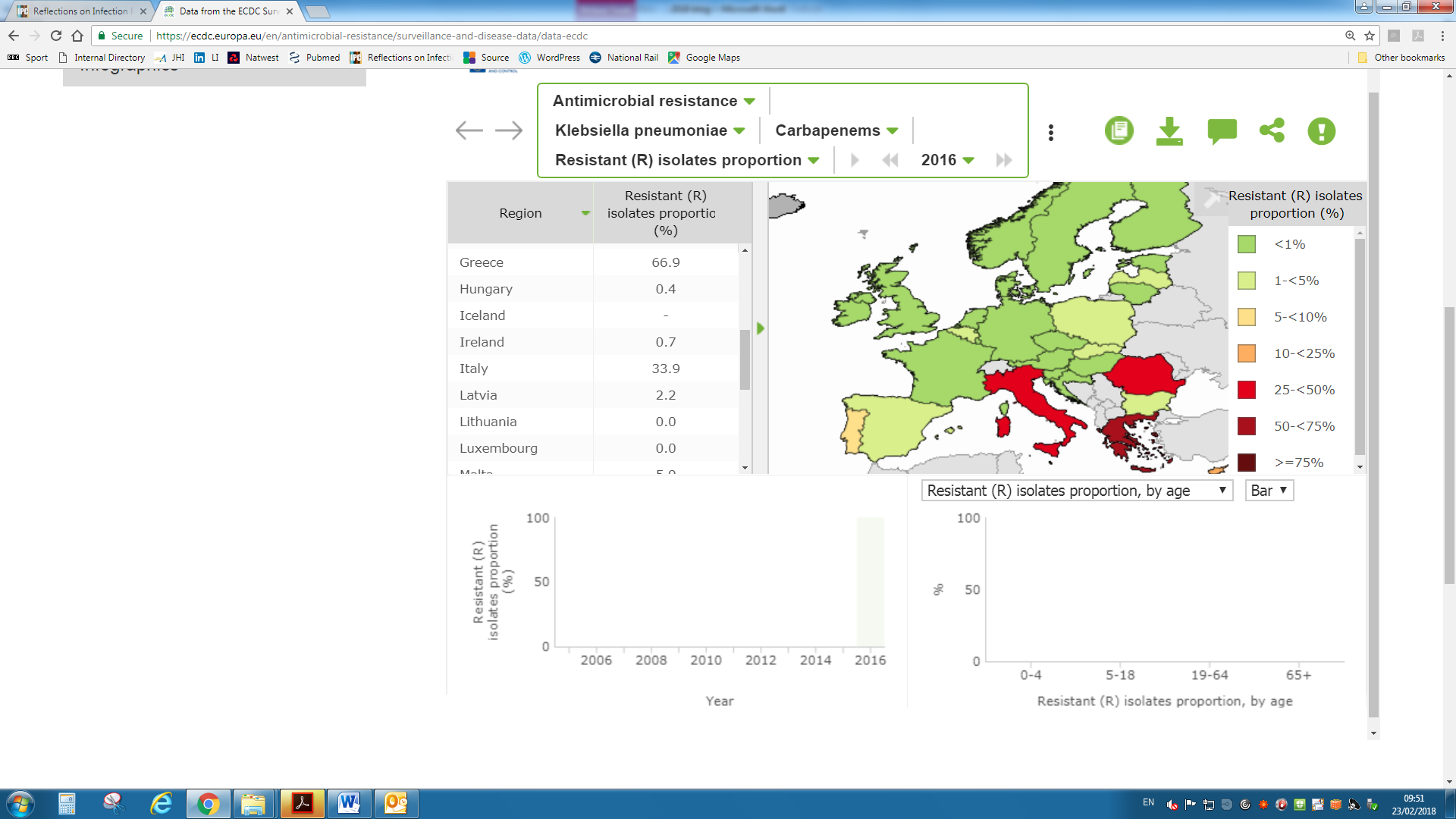This screenshot has width=1456, height=819.
Task: Open the Pubmed bookmark
Action: click(x=315, y=58)
